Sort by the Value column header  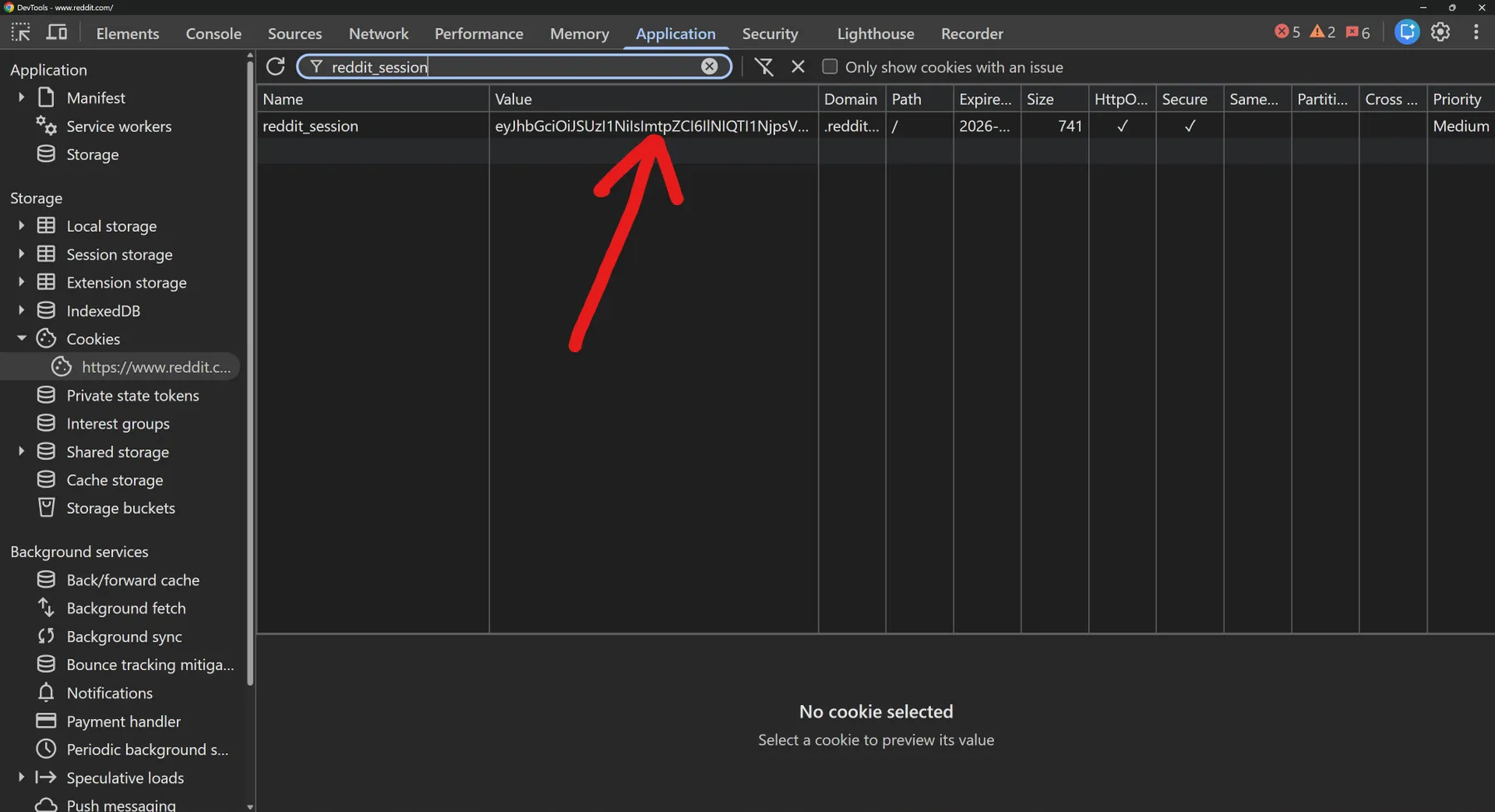[654, 99]
